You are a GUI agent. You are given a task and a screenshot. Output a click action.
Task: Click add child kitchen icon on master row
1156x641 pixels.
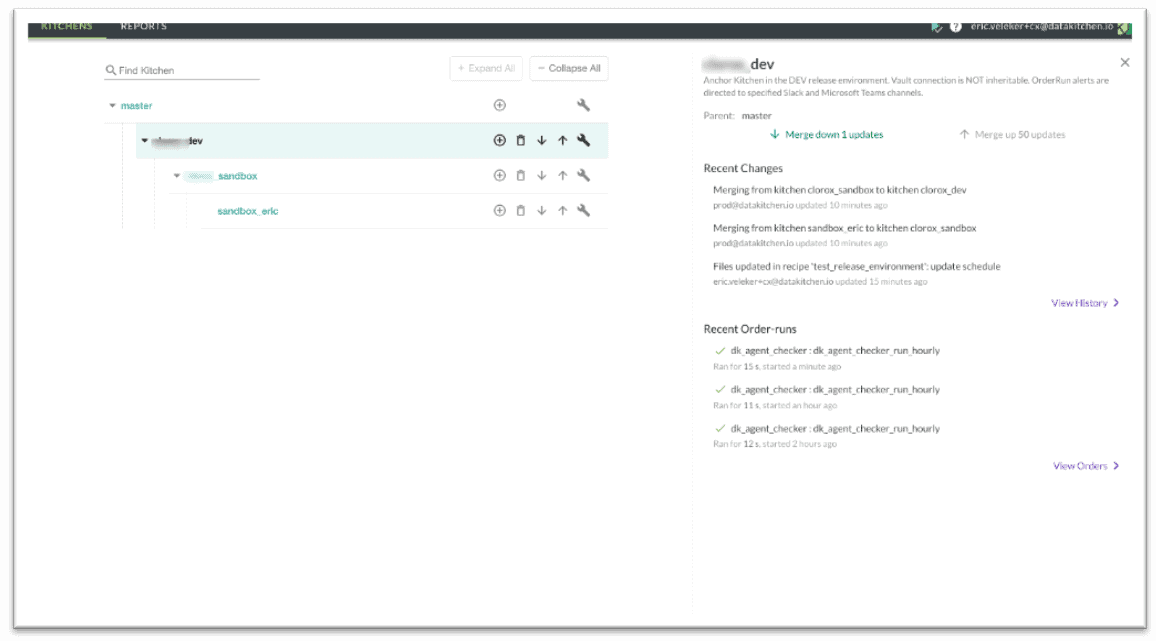[500, 105]
